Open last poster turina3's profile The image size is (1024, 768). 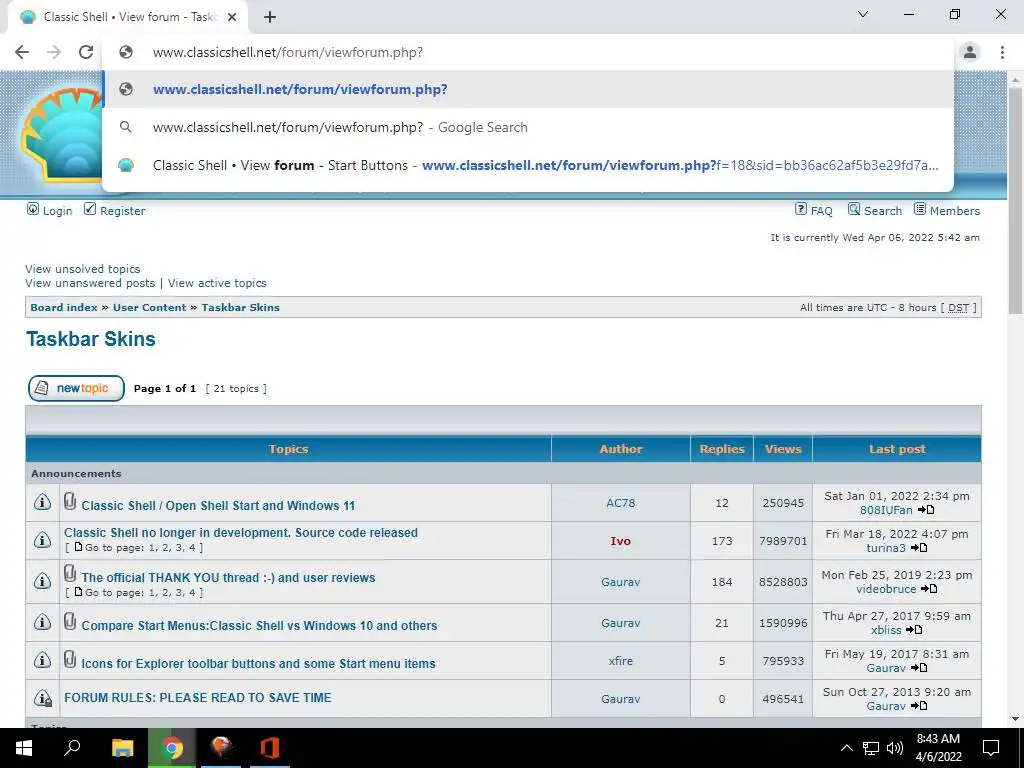[886, 548]
